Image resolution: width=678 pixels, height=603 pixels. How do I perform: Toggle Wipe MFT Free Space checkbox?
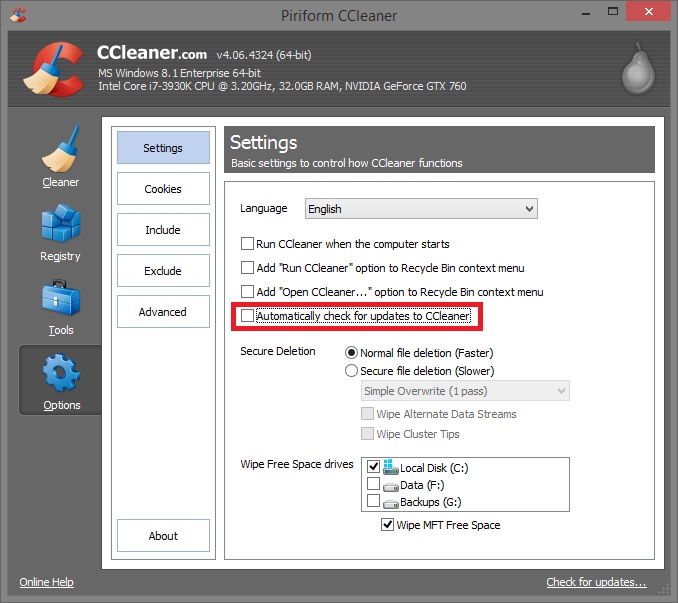(x=387, y=525)
